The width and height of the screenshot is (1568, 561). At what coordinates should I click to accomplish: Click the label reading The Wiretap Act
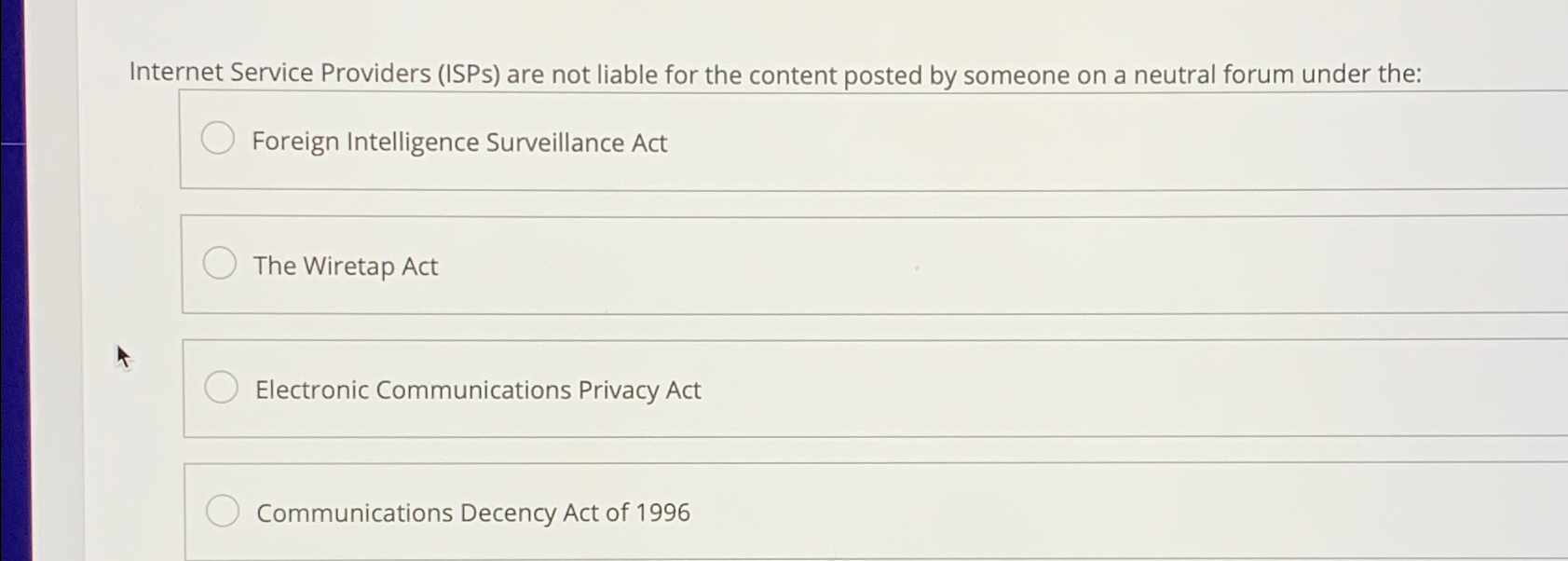click(x=346, y=267)
